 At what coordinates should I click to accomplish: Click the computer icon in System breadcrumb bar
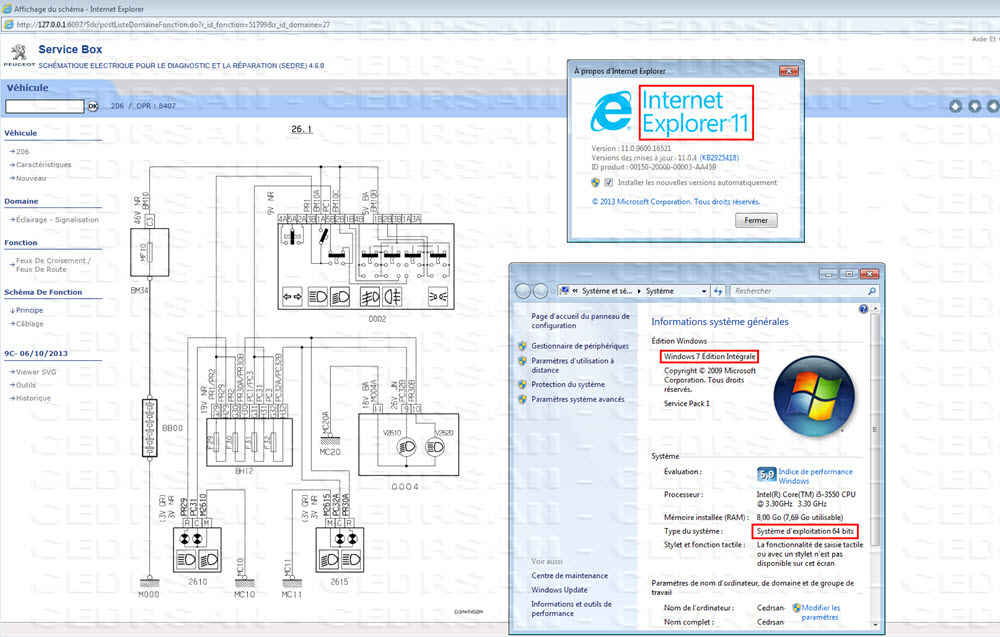pyautogui.click(x=564, y=291)
